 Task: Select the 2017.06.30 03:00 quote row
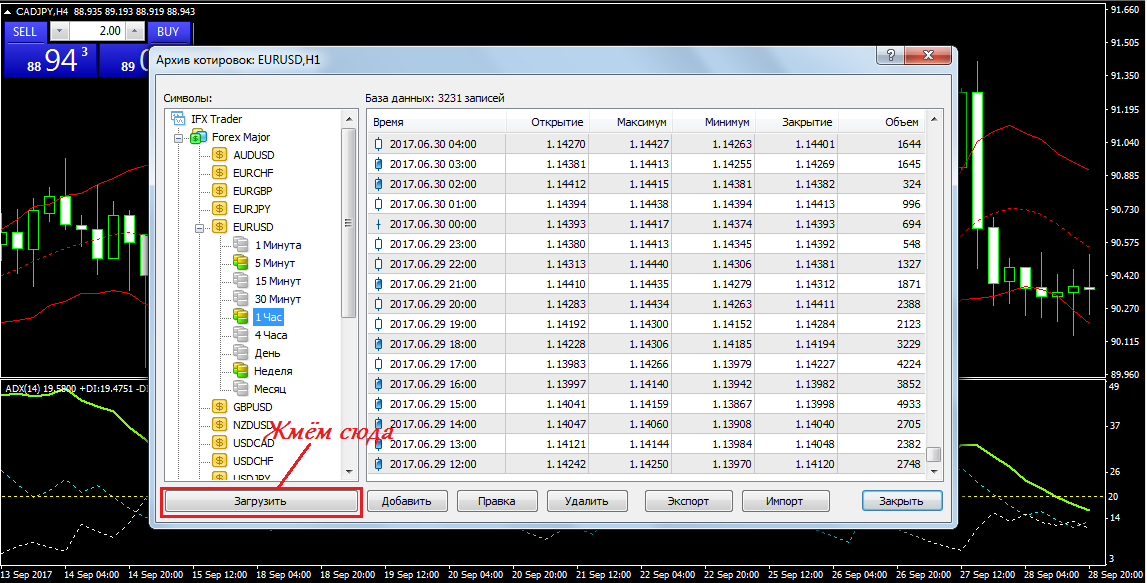coord(647,164)
